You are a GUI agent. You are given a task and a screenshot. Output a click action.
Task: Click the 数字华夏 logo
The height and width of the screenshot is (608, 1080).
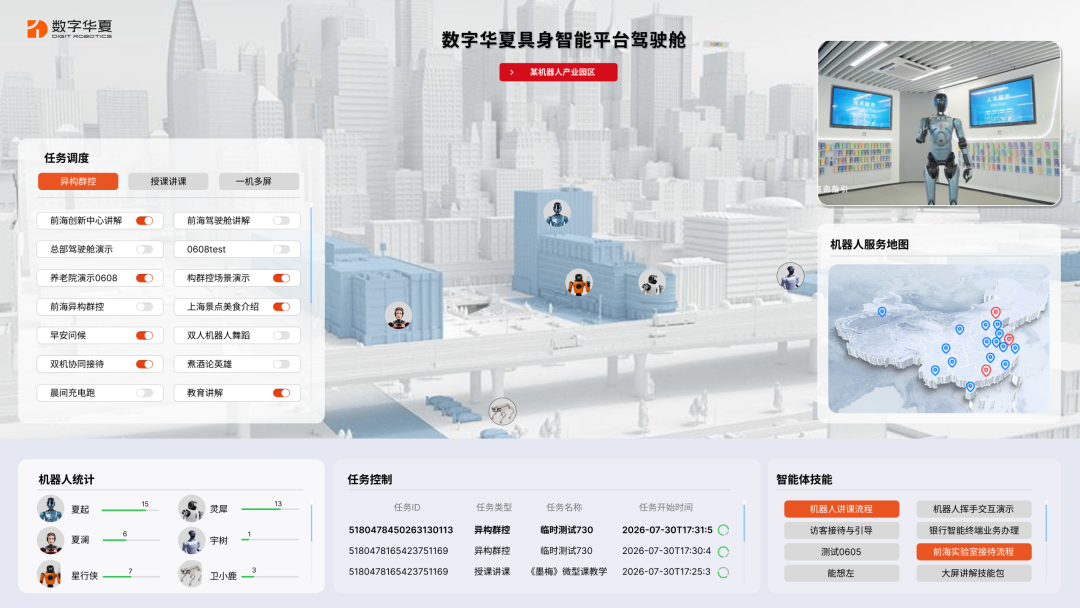(70, 28)
